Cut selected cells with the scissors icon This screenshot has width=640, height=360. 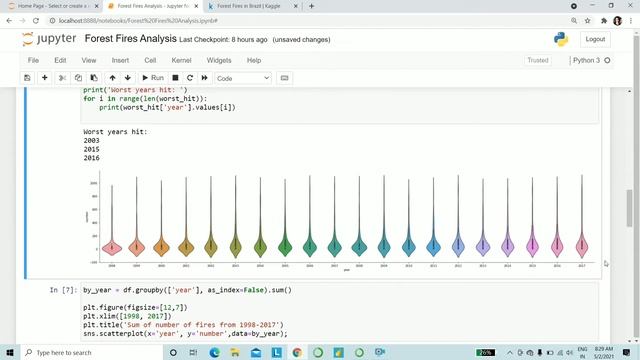pos(62,78)
